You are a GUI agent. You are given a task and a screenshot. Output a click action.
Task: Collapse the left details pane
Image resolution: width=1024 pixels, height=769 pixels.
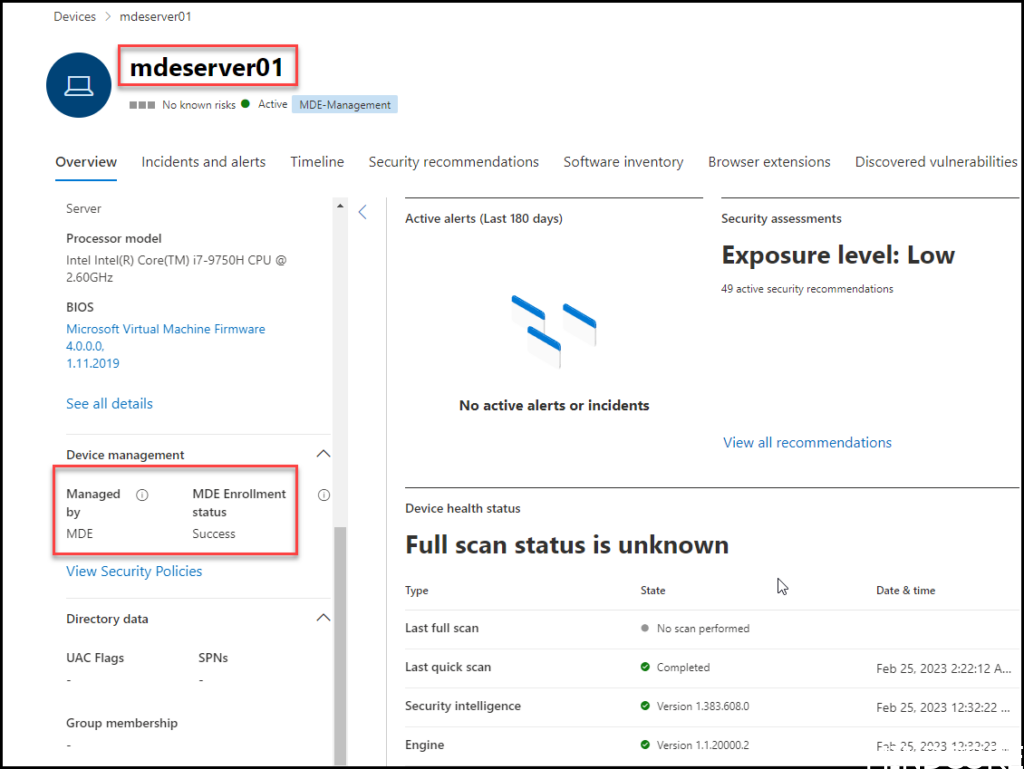click(x=363, y=211)
